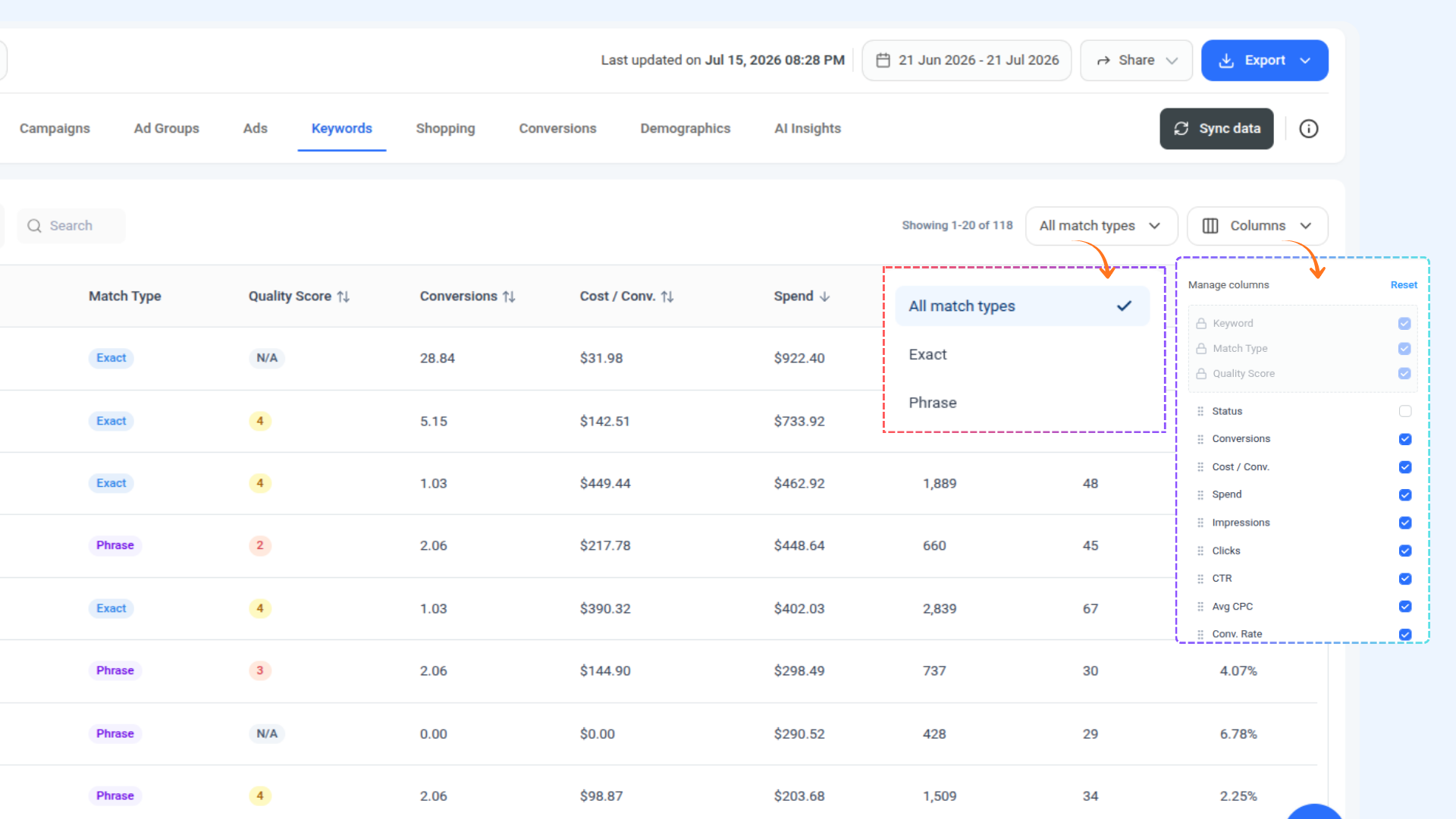Uncheck the Conversions column checkbox
Viewport: 1456px width, 819px height.
(1405, 439)
